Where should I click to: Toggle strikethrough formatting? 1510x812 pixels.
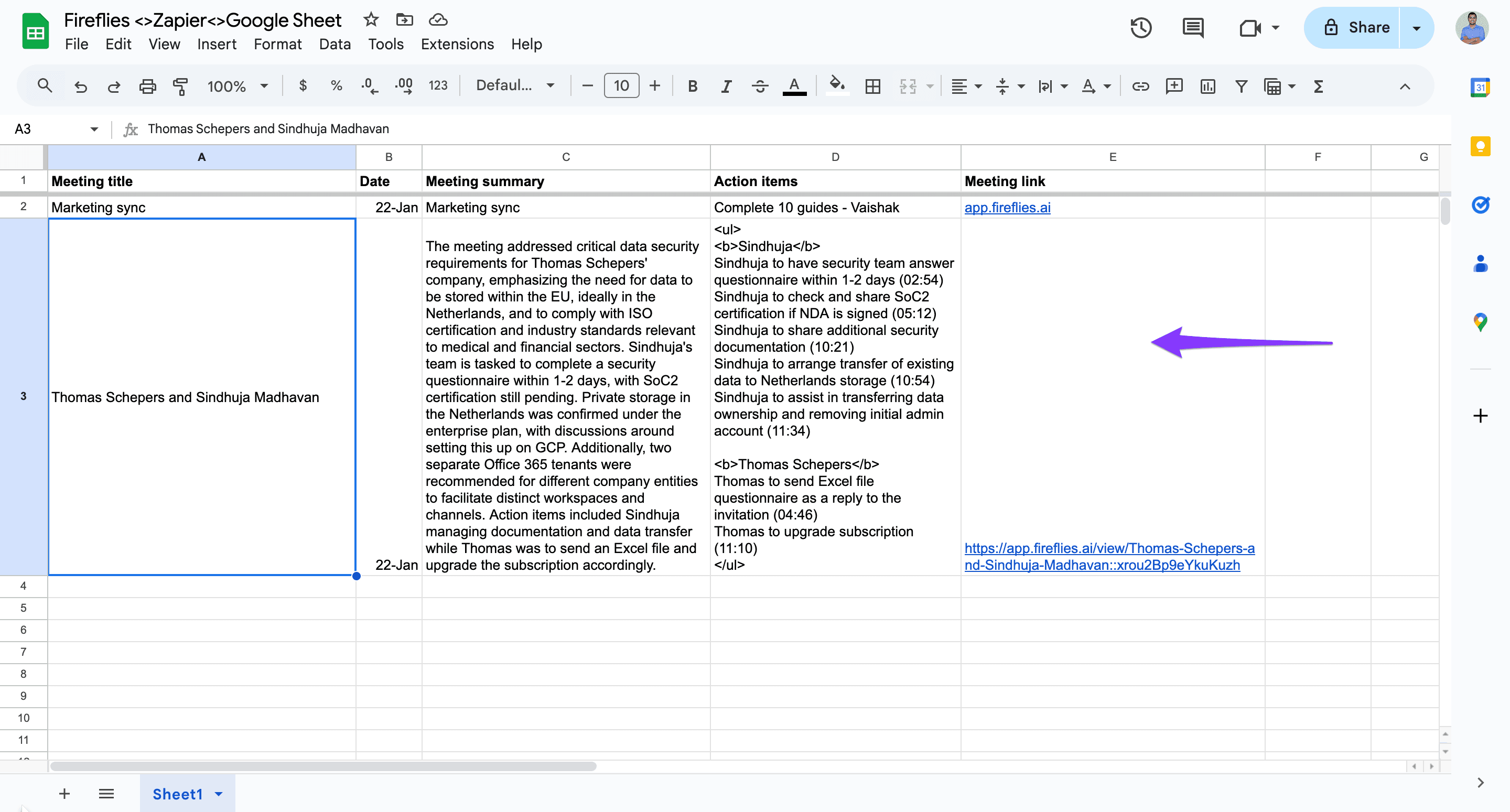coord(760,87)
